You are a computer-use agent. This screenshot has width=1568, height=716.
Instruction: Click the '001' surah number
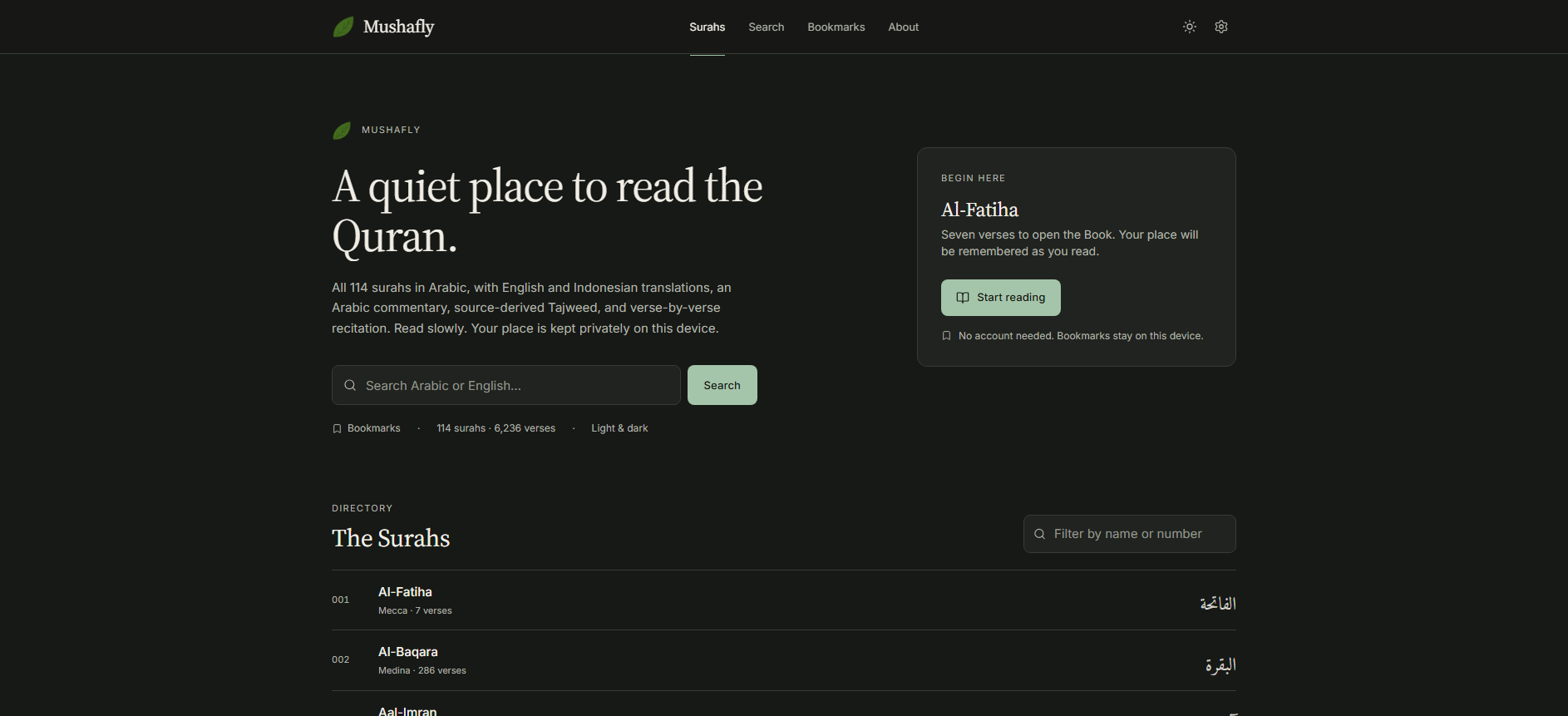point(341,600)
